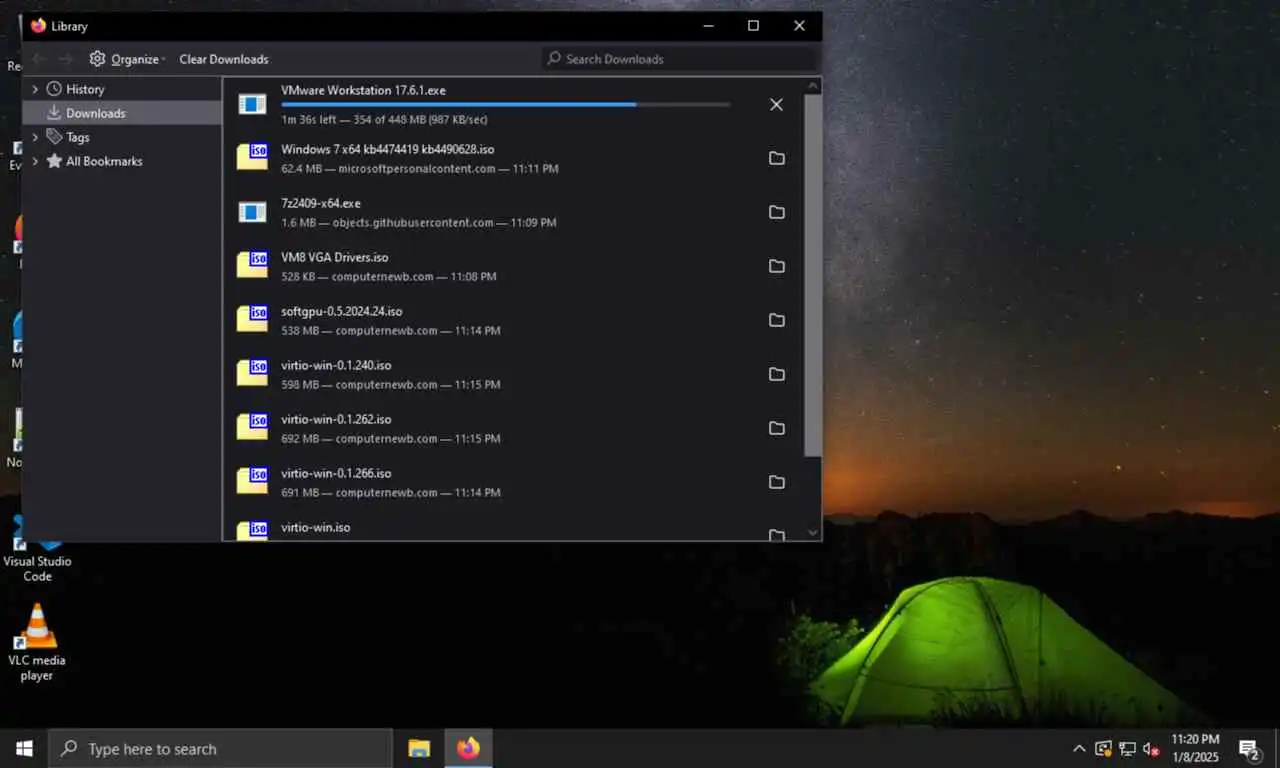Click the VM8 VGA Drivers iso file icon
This screenshot has height=768, width=1280.
coord(252,265)
